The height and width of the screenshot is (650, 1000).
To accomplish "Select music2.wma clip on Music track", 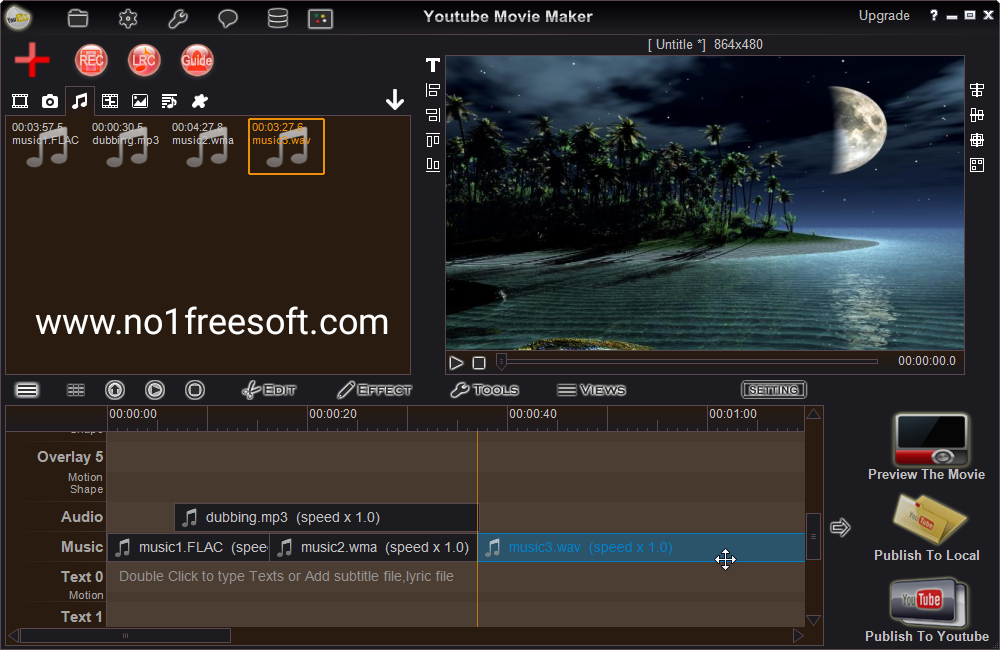I will coord(374,547).
